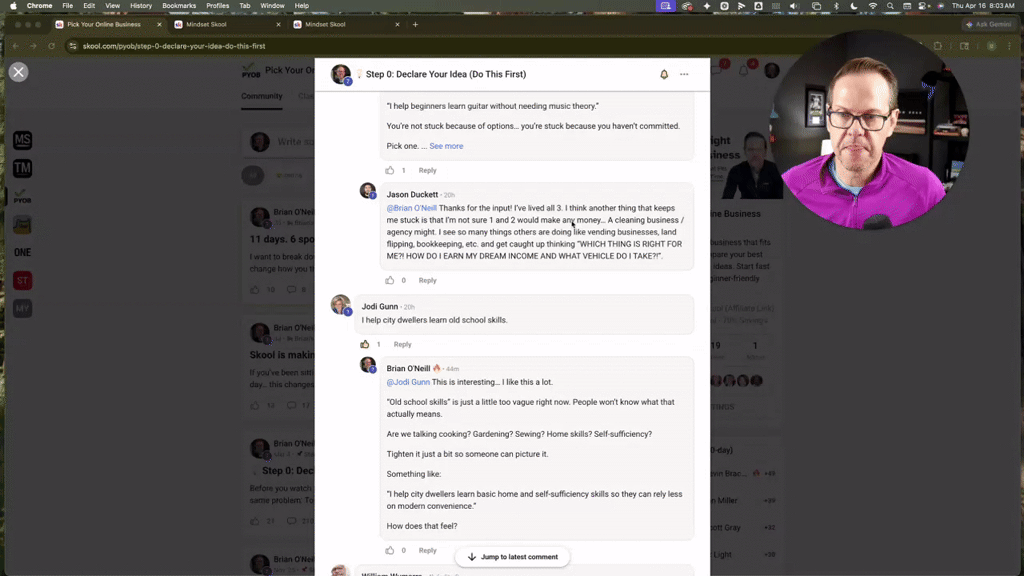This screenshot has width=1024, height=576.
Task: Reply to Brian O'Neill's 44m comment
Action: tap(427, 551)
